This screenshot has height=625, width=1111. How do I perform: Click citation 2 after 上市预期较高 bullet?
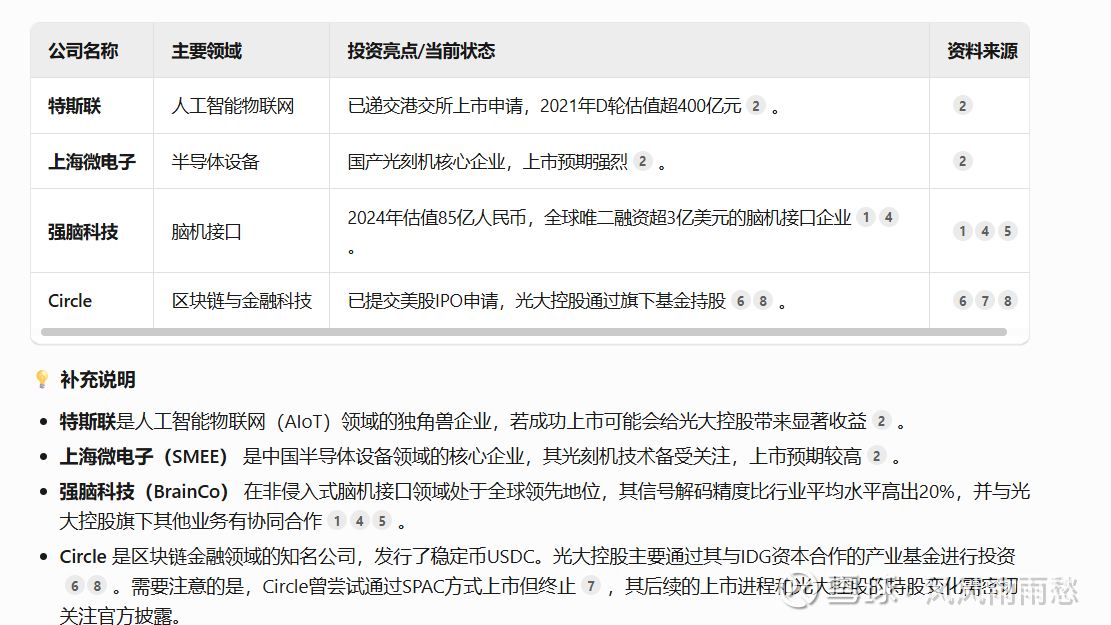876,455
